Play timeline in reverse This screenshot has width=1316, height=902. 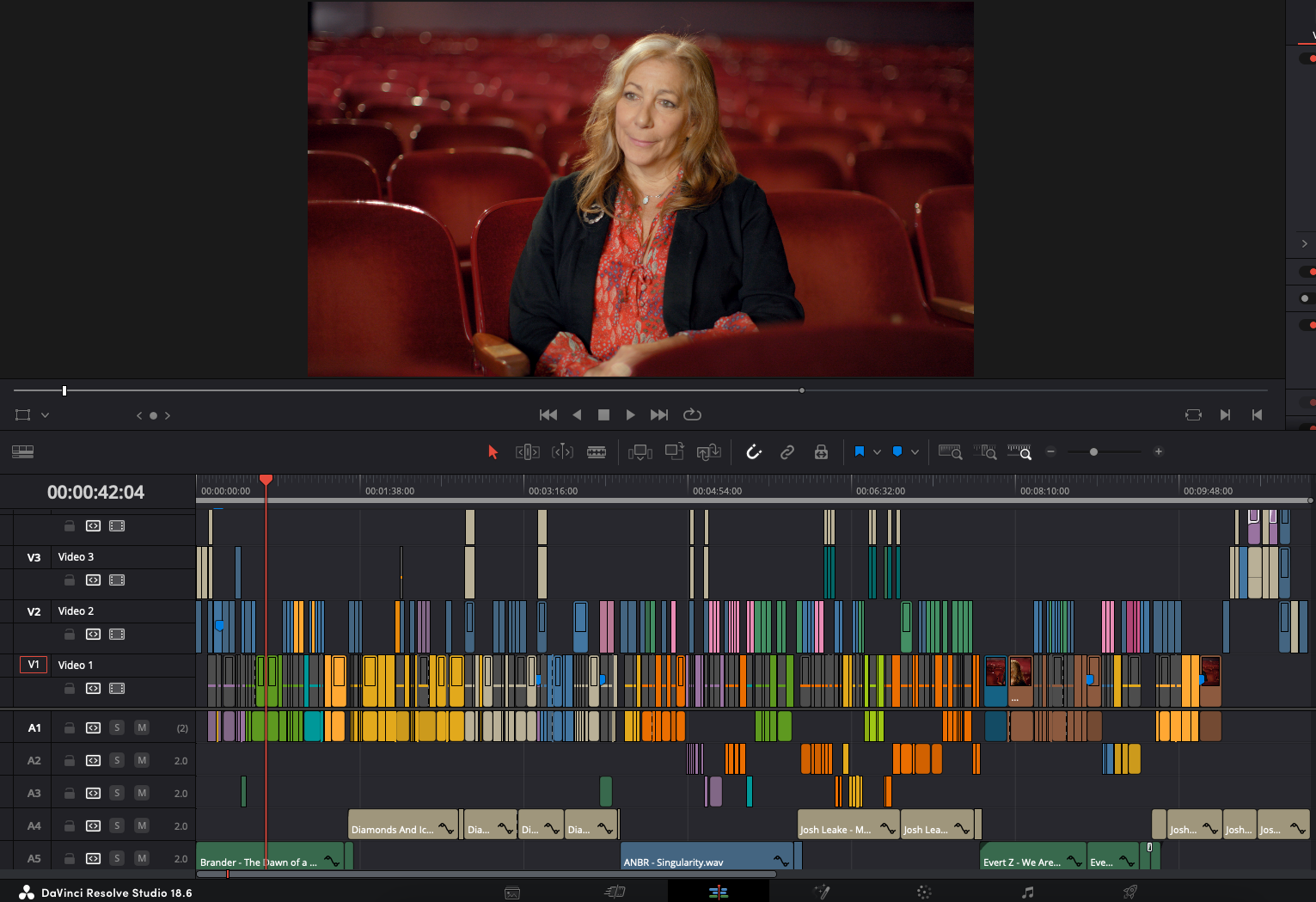(x=577, y=414)
